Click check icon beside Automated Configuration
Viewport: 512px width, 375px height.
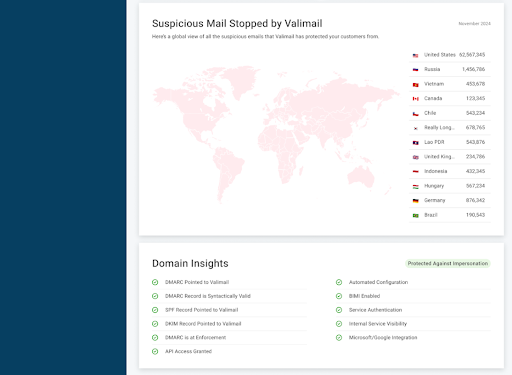(x=339, y=282)
